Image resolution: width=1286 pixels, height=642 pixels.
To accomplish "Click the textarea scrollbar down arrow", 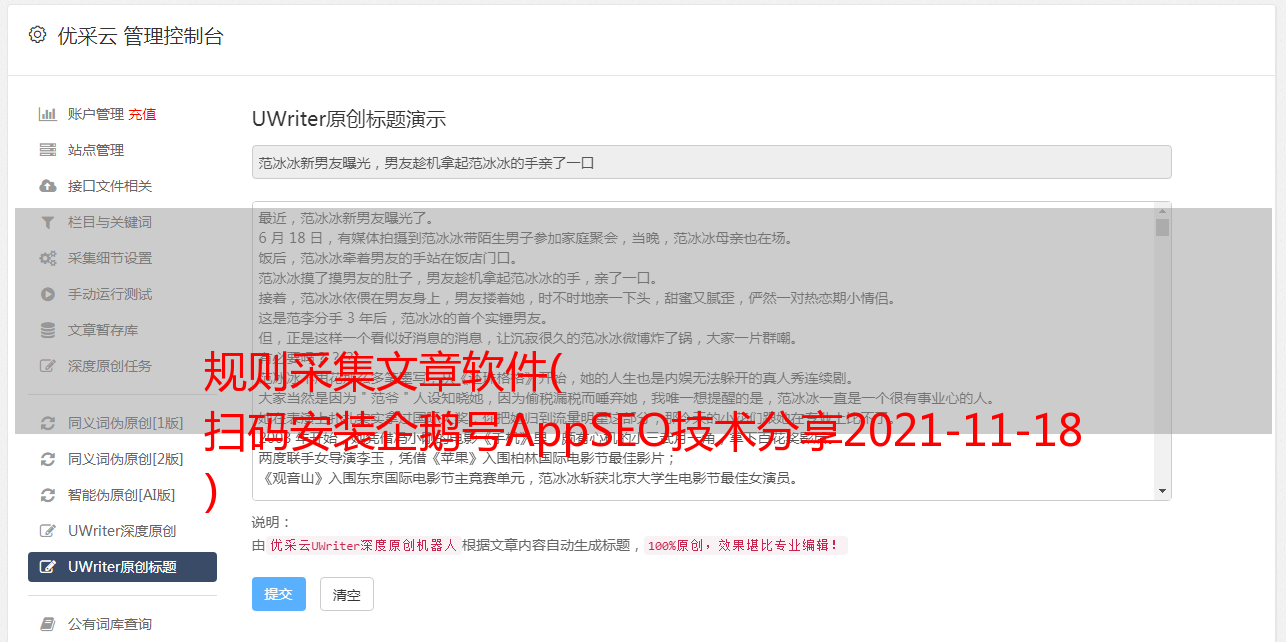I will click(1162, 491).
